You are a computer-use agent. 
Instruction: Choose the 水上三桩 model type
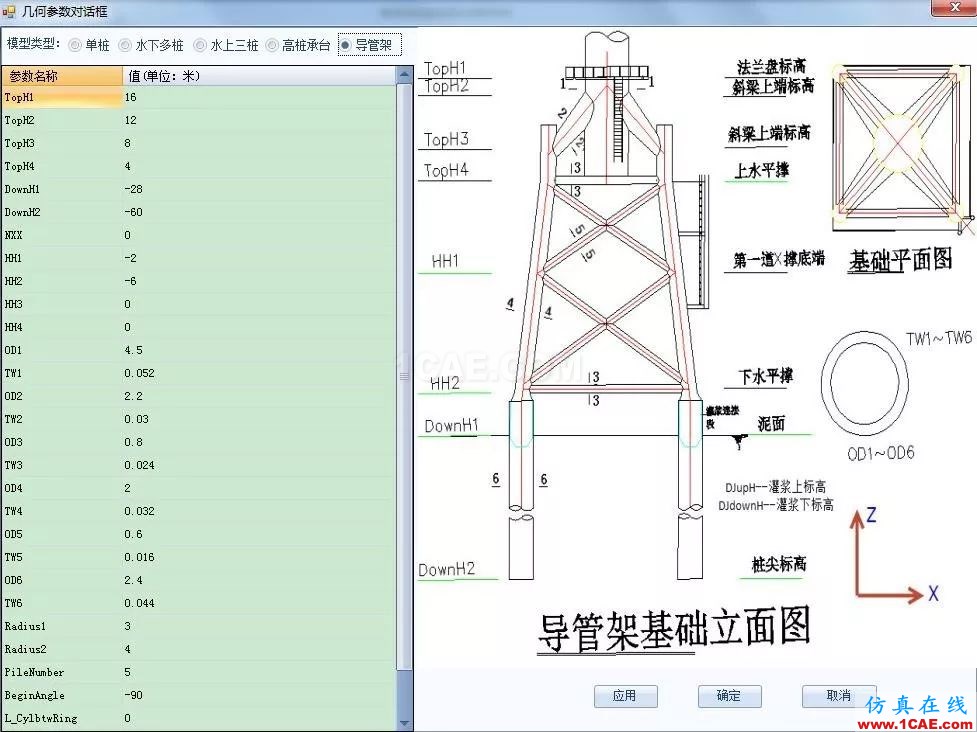226,45
